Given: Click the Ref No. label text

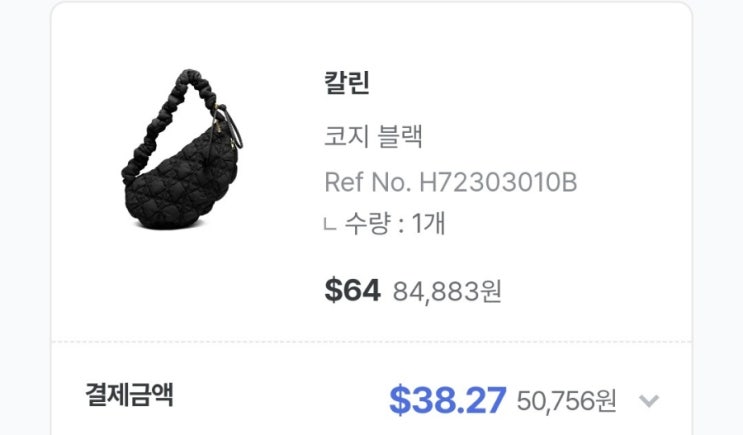Looking at the screenshot, I should 368,182.
